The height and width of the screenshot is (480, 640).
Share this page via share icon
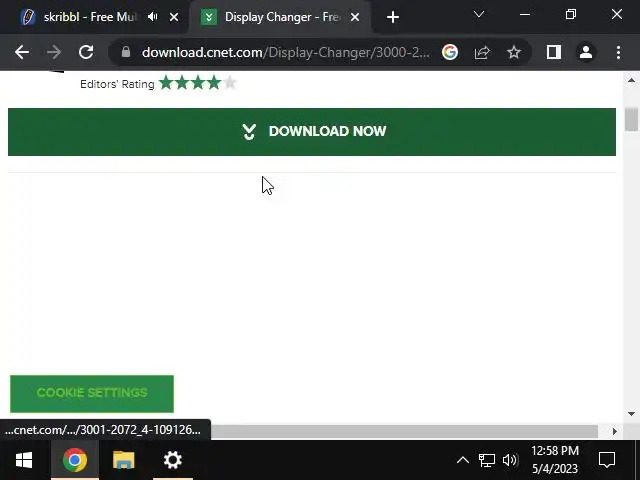pyautogui.click(x=482, y=52)
